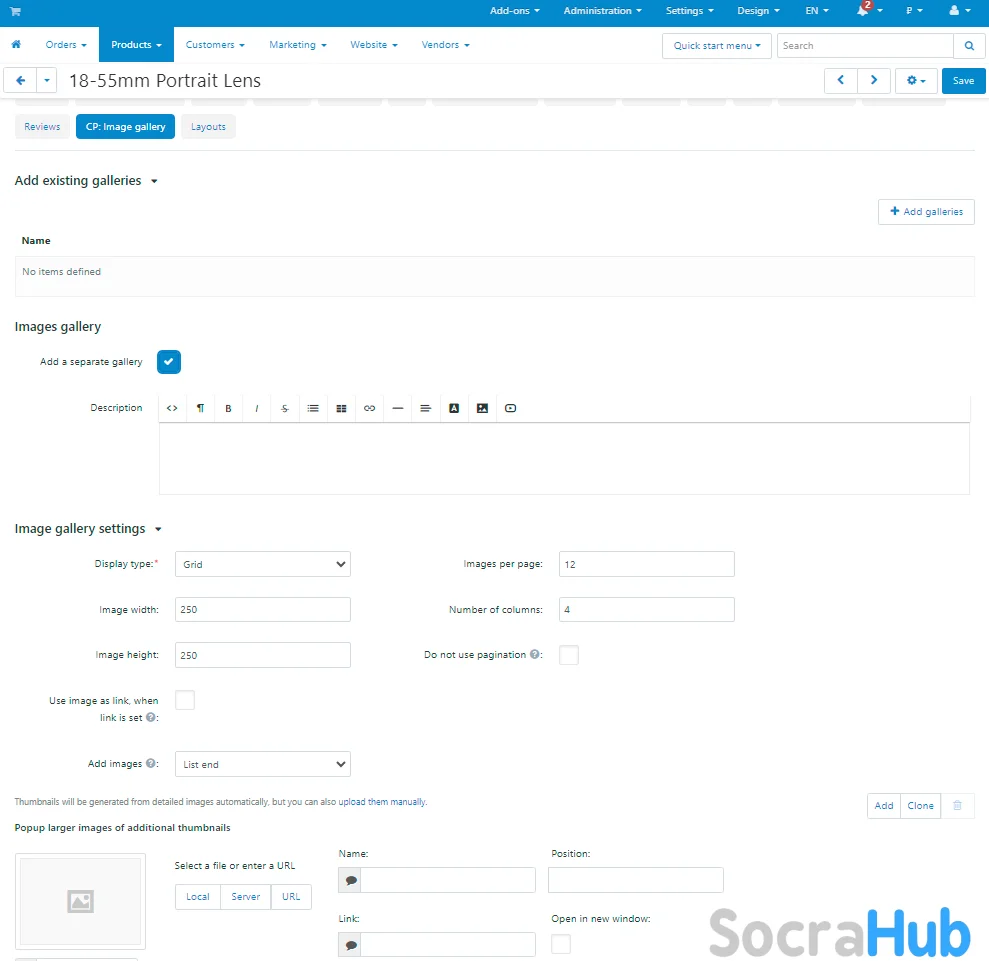Viewport: 989px width, 961px height.
Task: Click the Add image button
Action: point(884,805)
